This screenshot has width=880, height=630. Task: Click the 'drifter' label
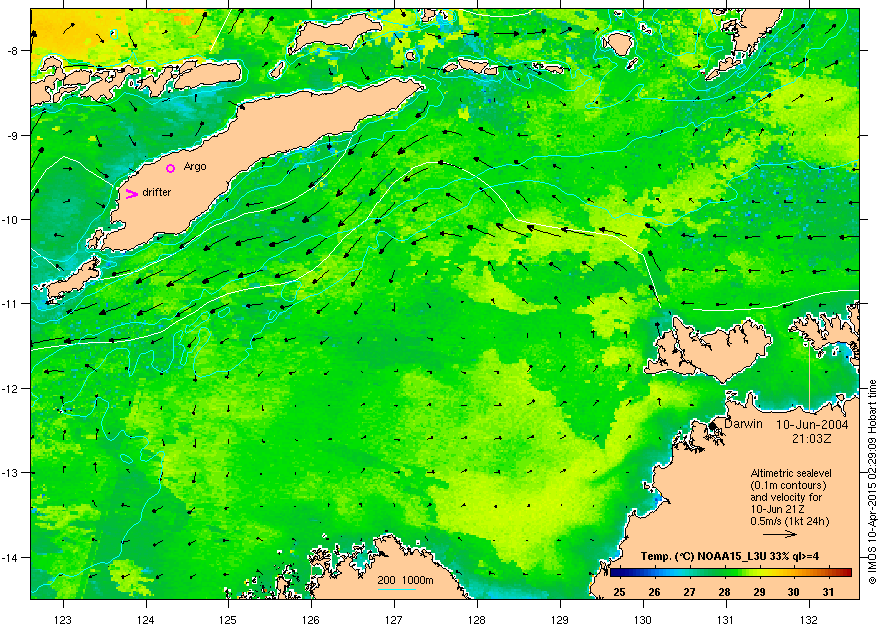pyautogui.click(x=157, y=192)
